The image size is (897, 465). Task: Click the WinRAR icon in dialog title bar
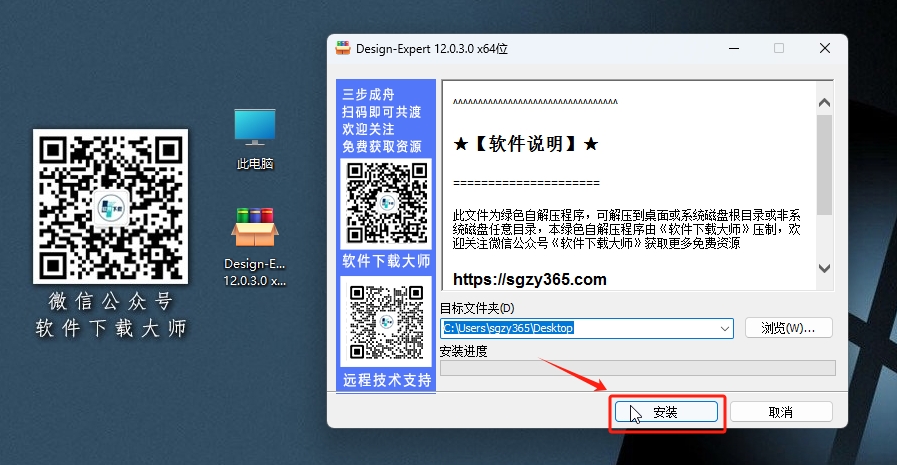[343, 48]
